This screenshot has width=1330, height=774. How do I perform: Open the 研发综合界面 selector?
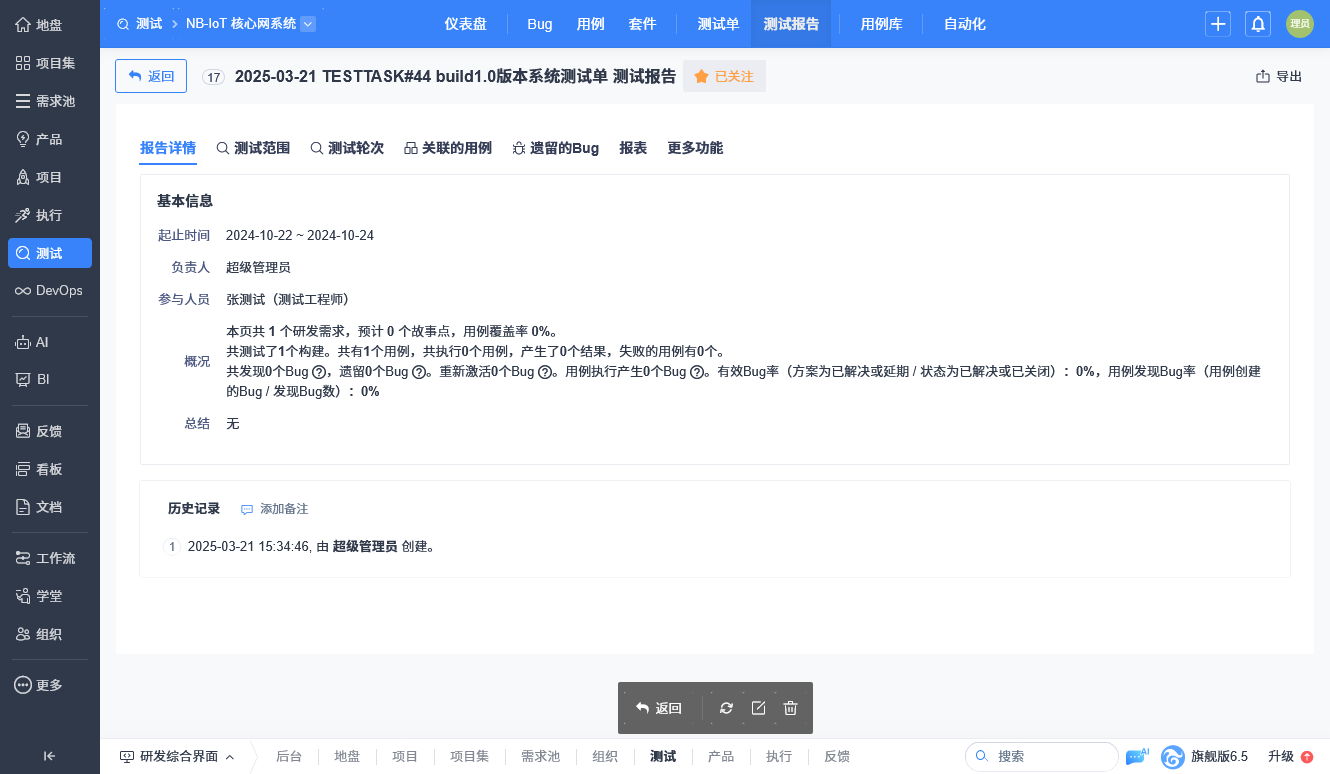(x=177, y=756)
